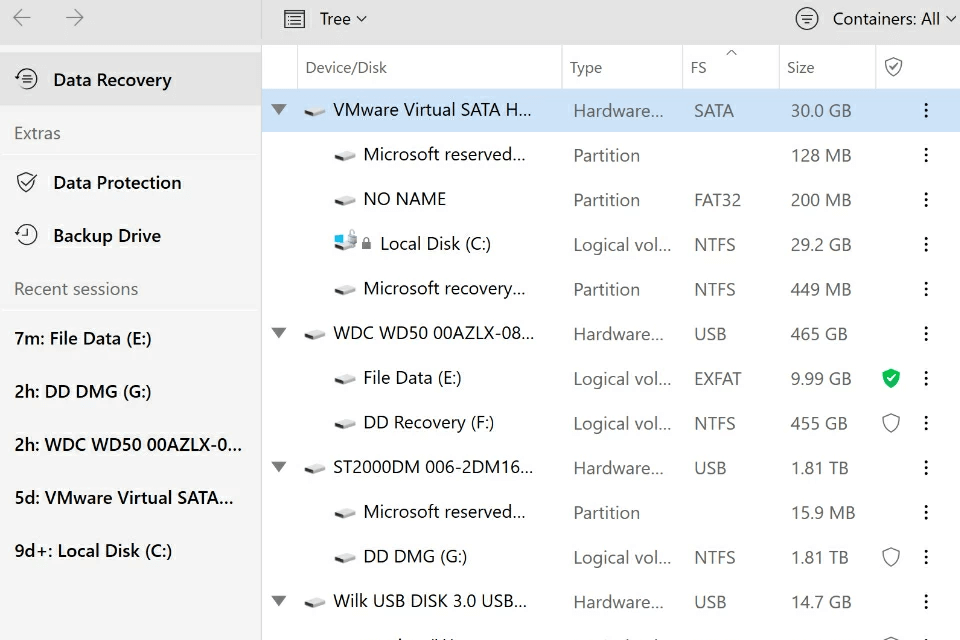The image size is (960, 640).
Task: Open the three-dot menu for NO NAME partition
Action: point(926,200)
